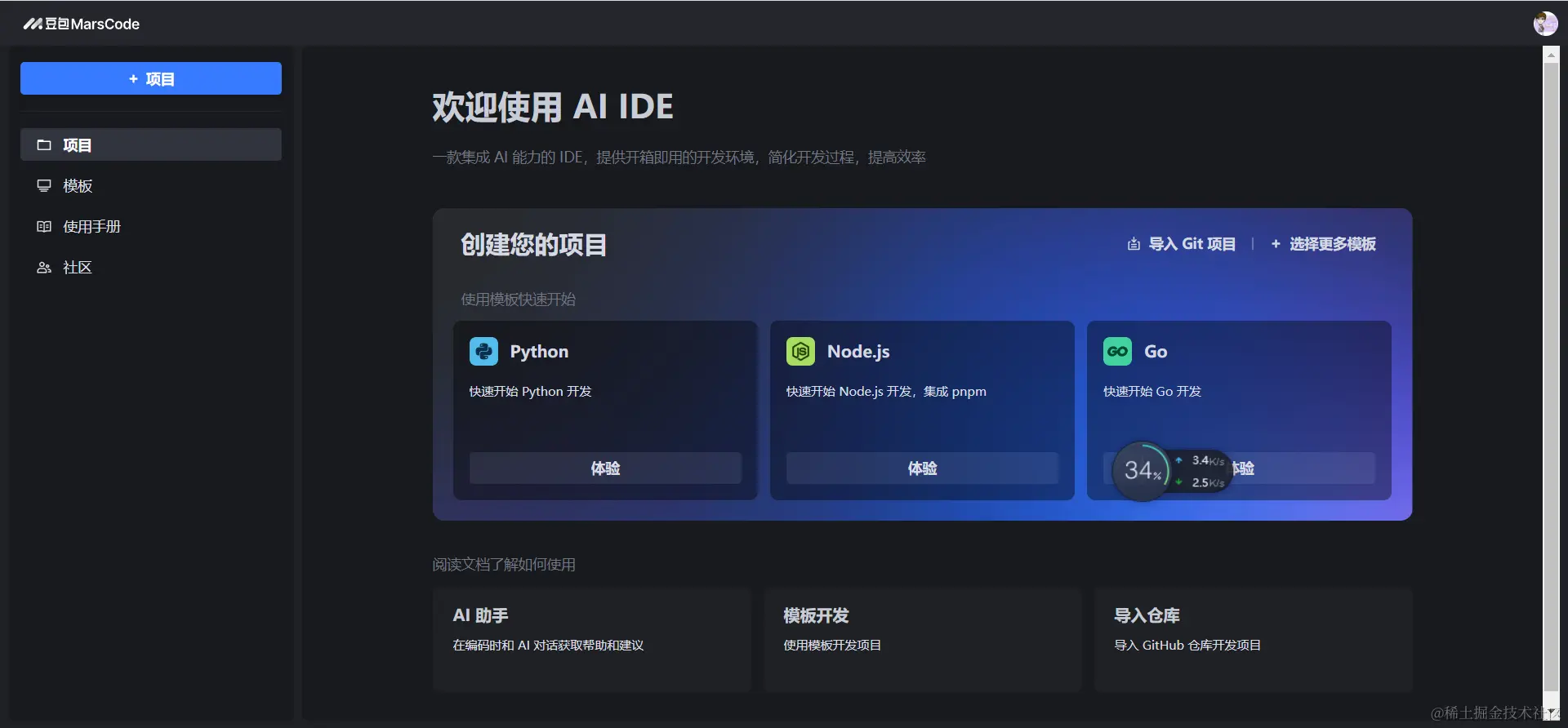The width and height of the screenshot is (1568, 728).
Task: Click the Python template icon
Action: 483,352
